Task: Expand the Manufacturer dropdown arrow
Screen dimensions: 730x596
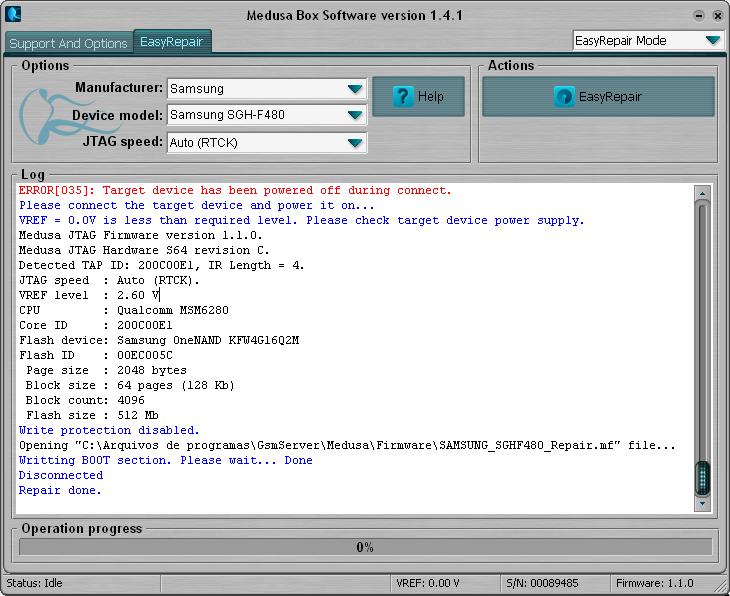Action: pyautogui.click(x=355, y=88)
